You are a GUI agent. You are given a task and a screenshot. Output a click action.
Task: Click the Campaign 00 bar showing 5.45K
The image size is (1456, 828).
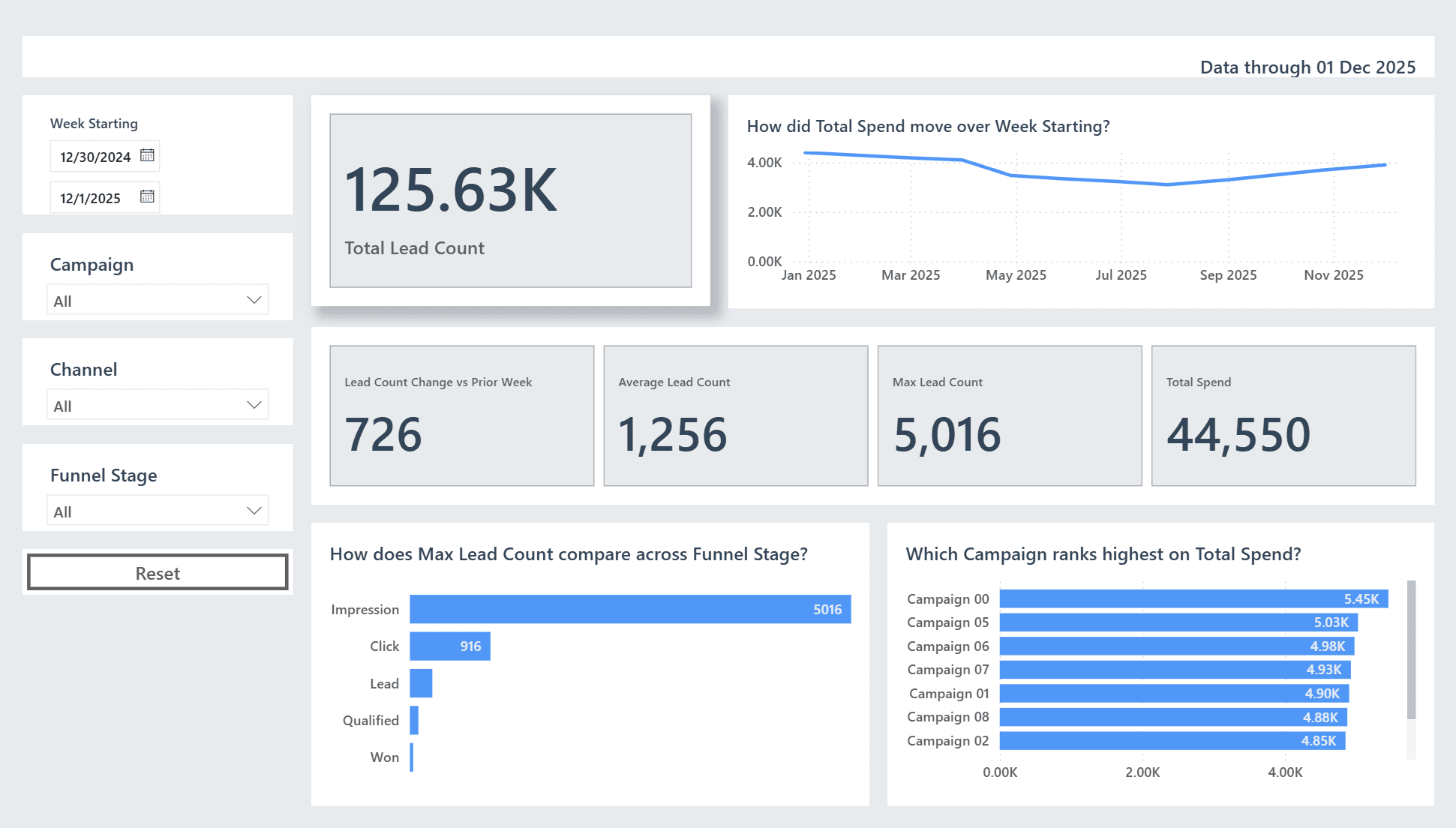pyautogui.click(x=1194, y=598)
